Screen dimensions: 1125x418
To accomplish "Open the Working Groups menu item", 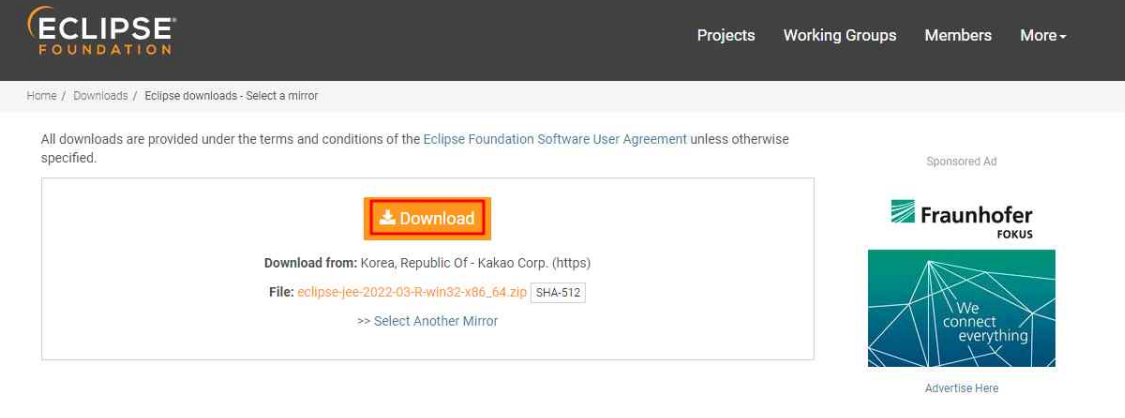I will [x=839, y=35].
